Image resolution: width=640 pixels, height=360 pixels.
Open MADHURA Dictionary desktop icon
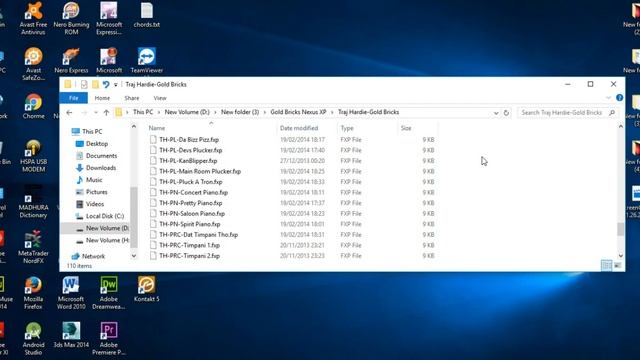[x=33, y=201]
